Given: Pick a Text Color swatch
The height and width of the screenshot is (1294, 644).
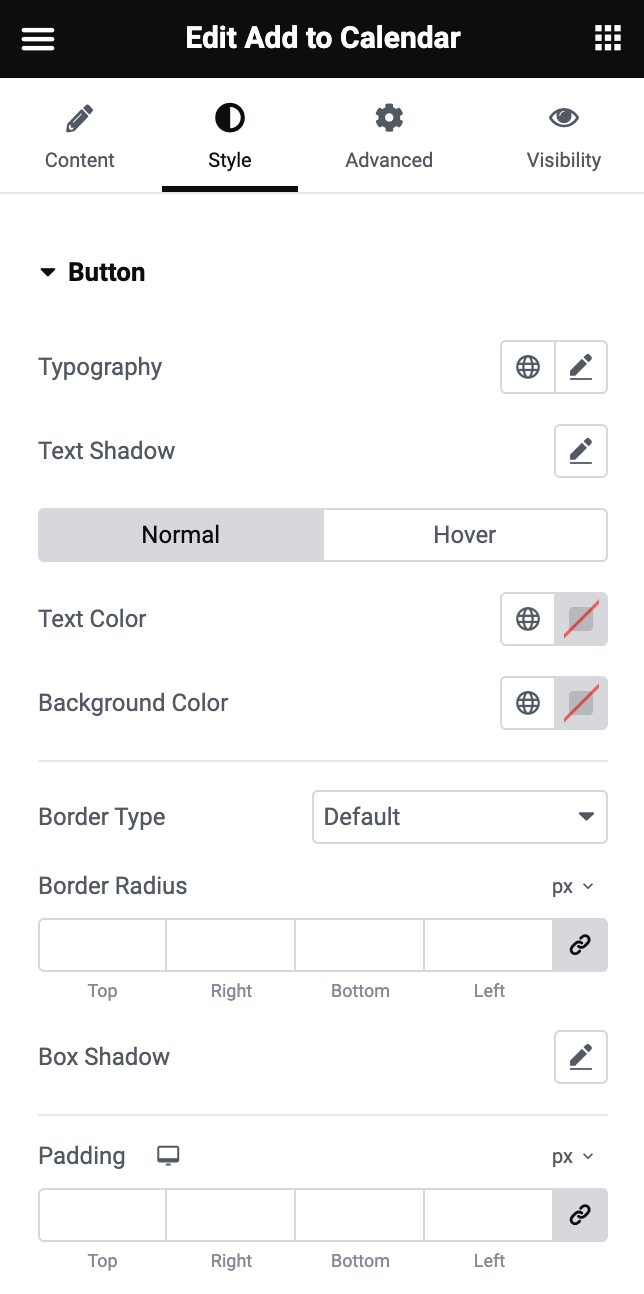Looking at the screenshot, I should [x=581, y=619].
